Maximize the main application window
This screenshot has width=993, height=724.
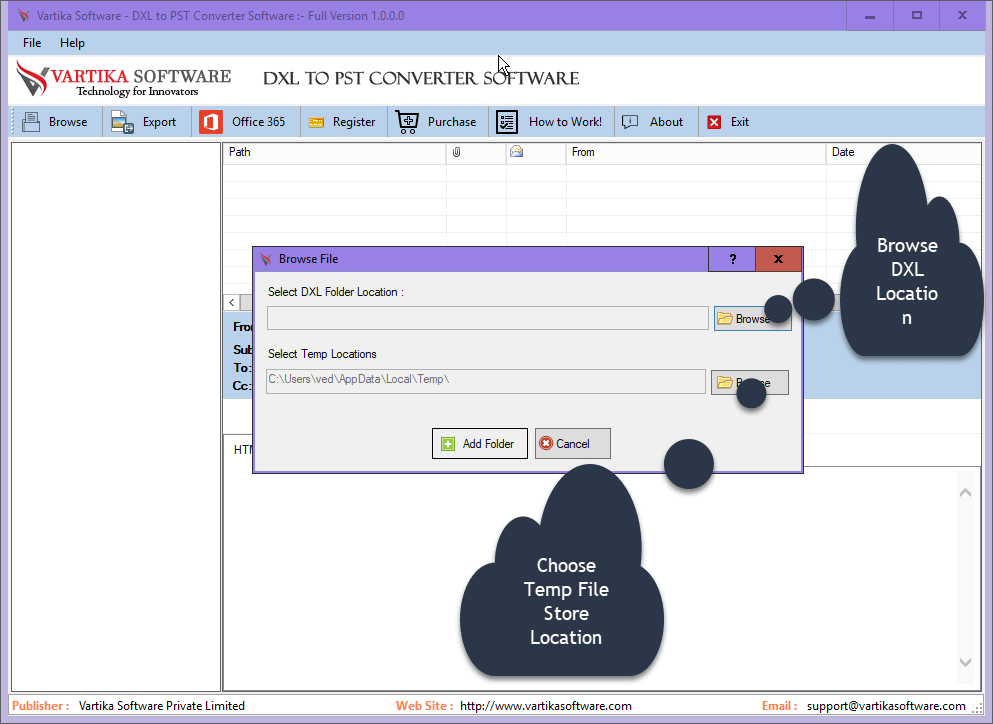(916, 15)
